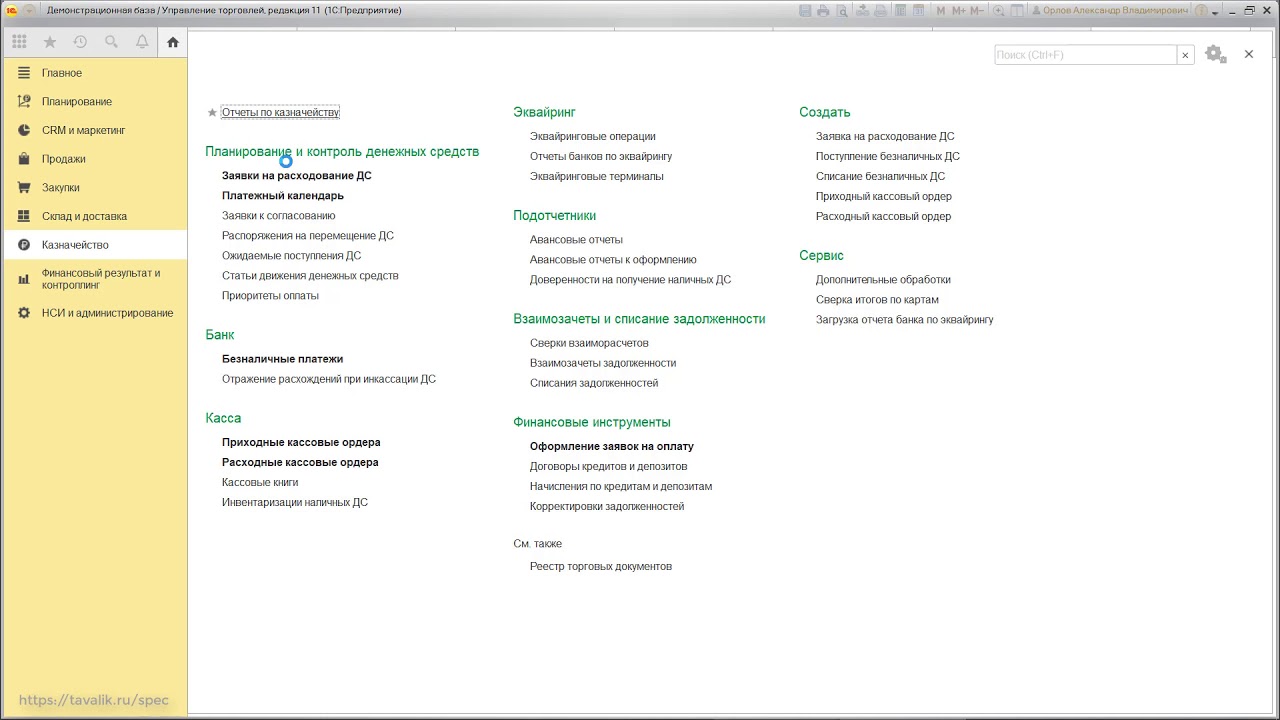The width and height of the screenshot is (1280, 720).
Task: Click the M+ memory button
Action: coord(959,10)
